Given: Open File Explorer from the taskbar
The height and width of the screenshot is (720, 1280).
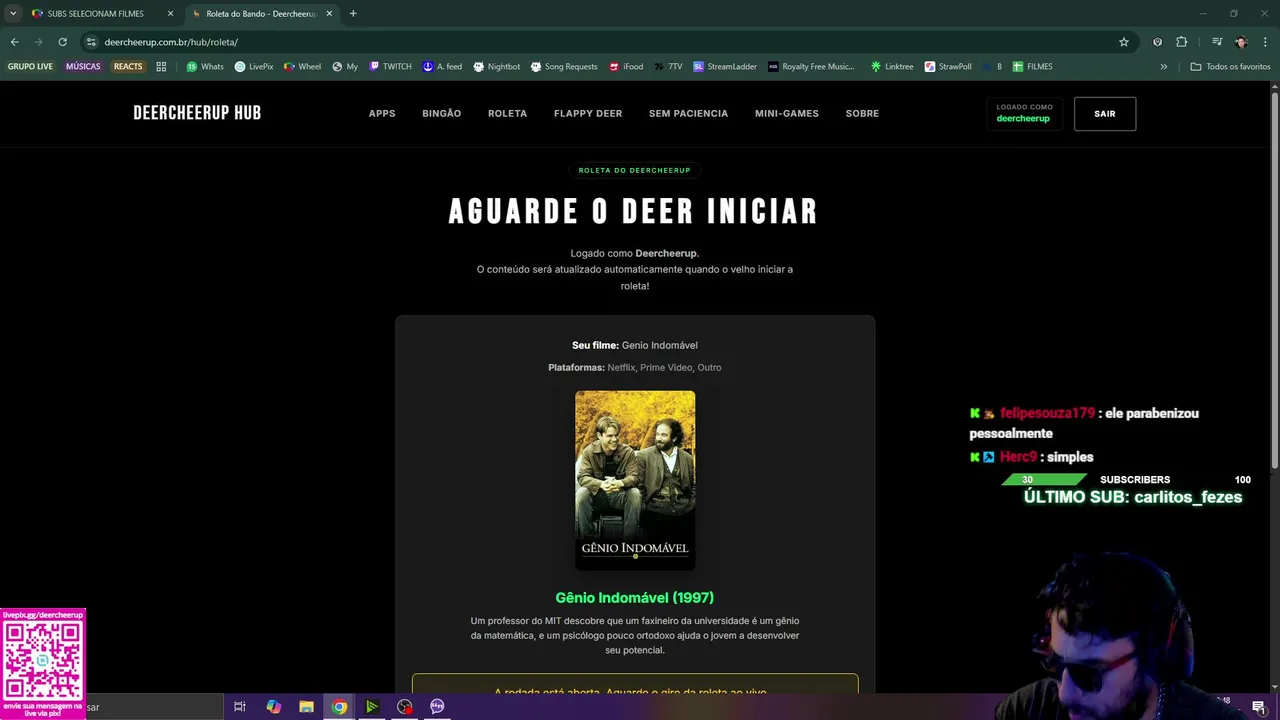Looking at the screenshot, I should 306,707.
